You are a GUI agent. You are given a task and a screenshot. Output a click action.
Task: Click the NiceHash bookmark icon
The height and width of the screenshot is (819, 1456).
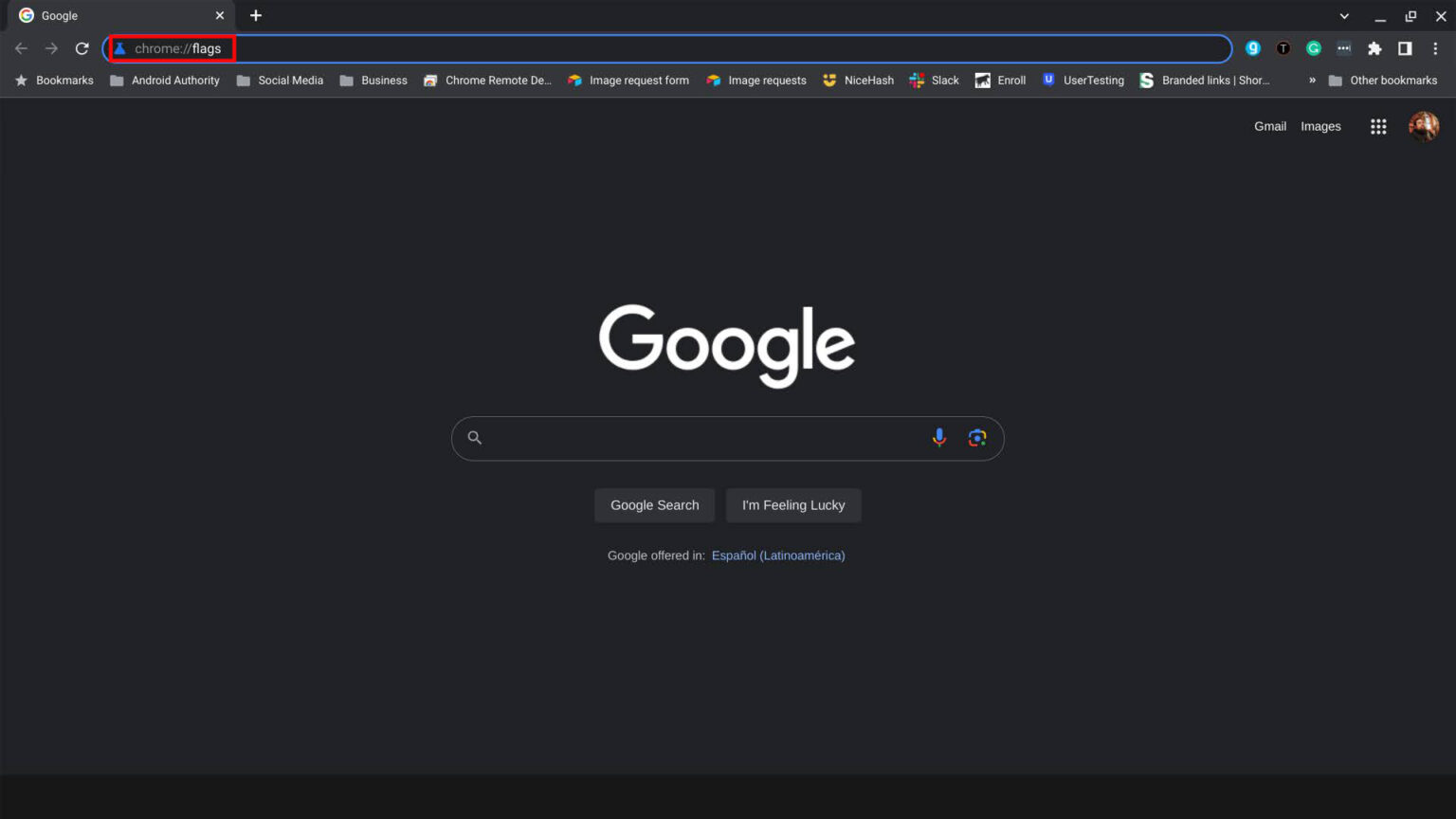coord(828,81)
